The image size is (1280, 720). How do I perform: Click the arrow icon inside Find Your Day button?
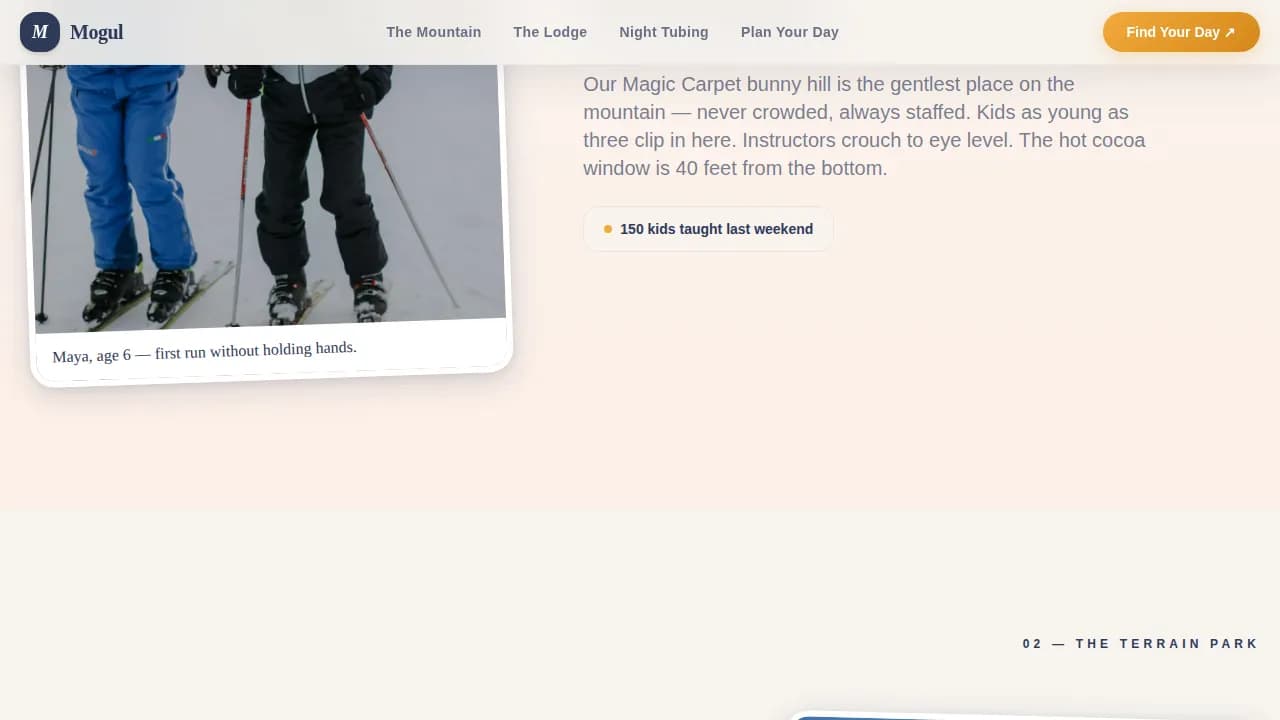[1228, 31]
